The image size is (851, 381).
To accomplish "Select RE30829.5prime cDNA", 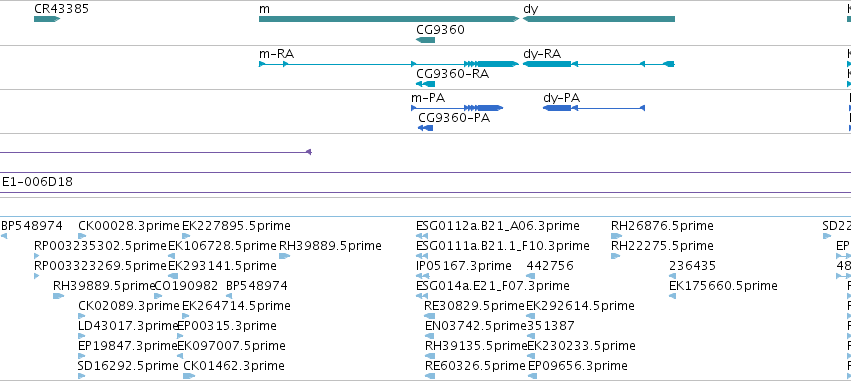I will pyautogui.click(x=474, y=306).
